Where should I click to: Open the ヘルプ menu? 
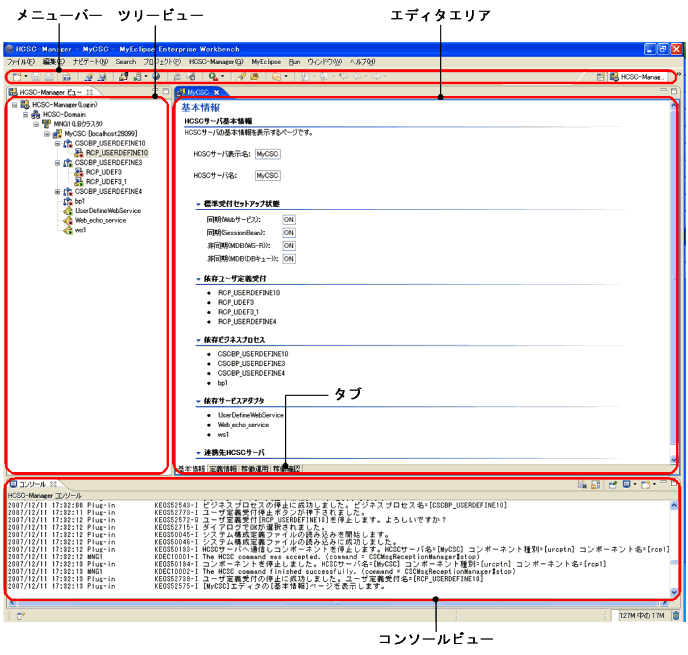coord(362,62)
